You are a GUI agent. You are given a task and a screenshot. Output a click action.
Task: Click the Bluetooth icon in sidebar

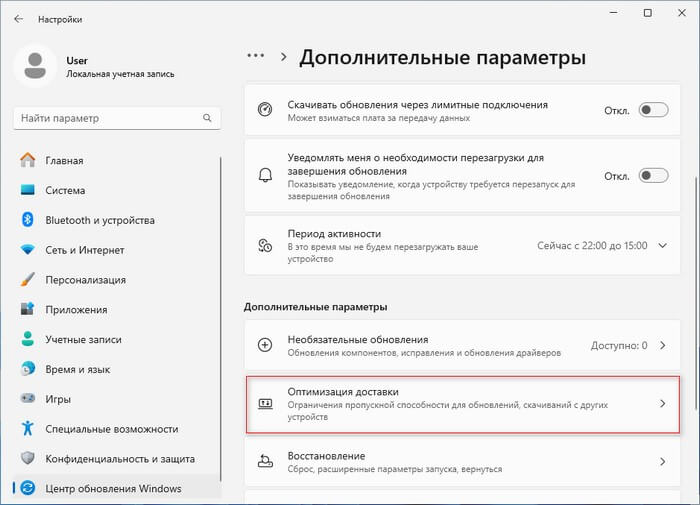point(28,220)
